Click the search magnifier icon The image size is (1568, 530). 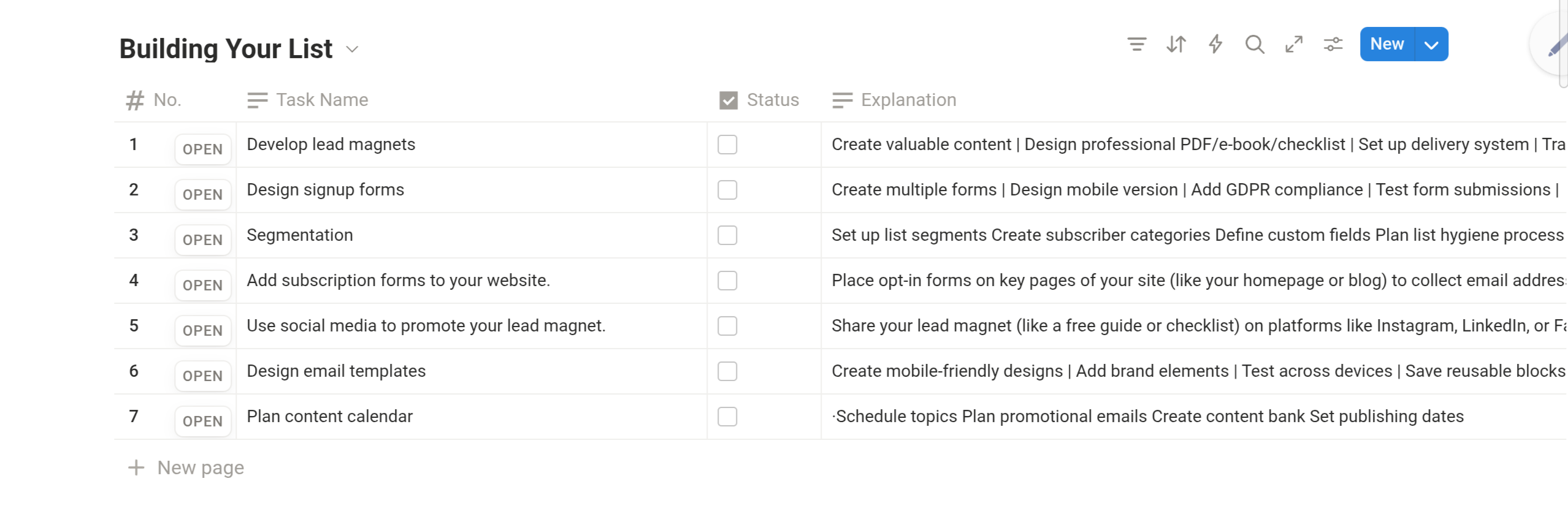[x=1254, y=44]
